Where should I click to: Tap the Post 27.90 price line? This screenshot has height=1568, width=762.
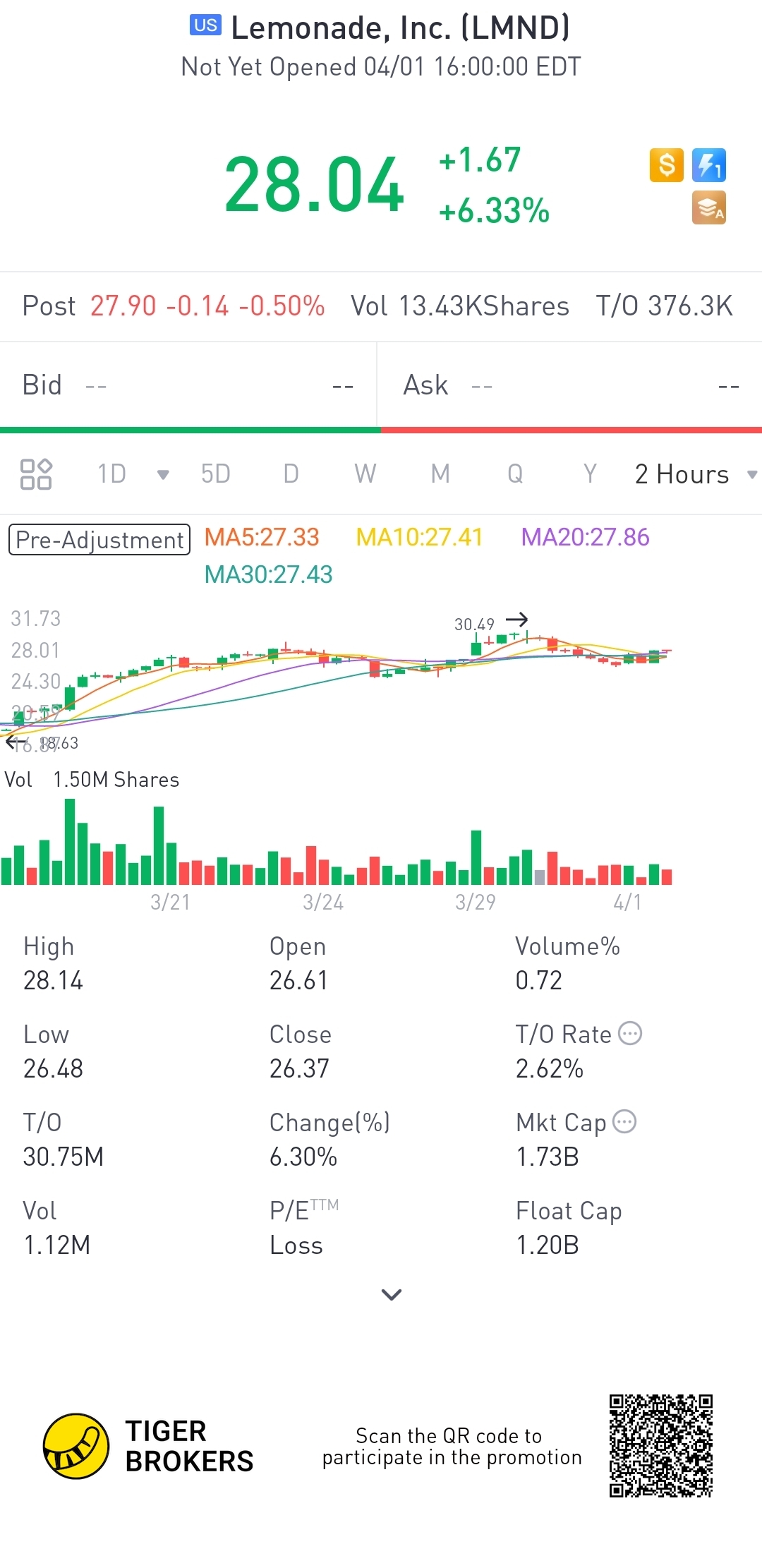173,306
